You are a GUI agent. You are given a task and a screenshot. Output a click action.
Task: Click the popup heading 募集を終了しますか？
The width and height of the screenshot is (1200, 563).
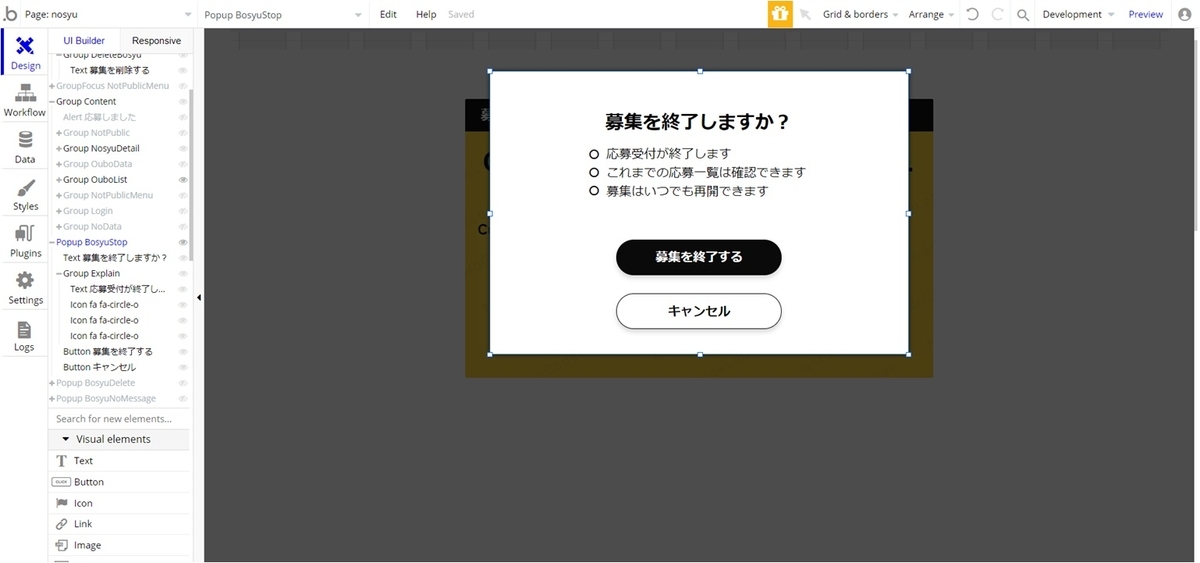coord(698,122)
